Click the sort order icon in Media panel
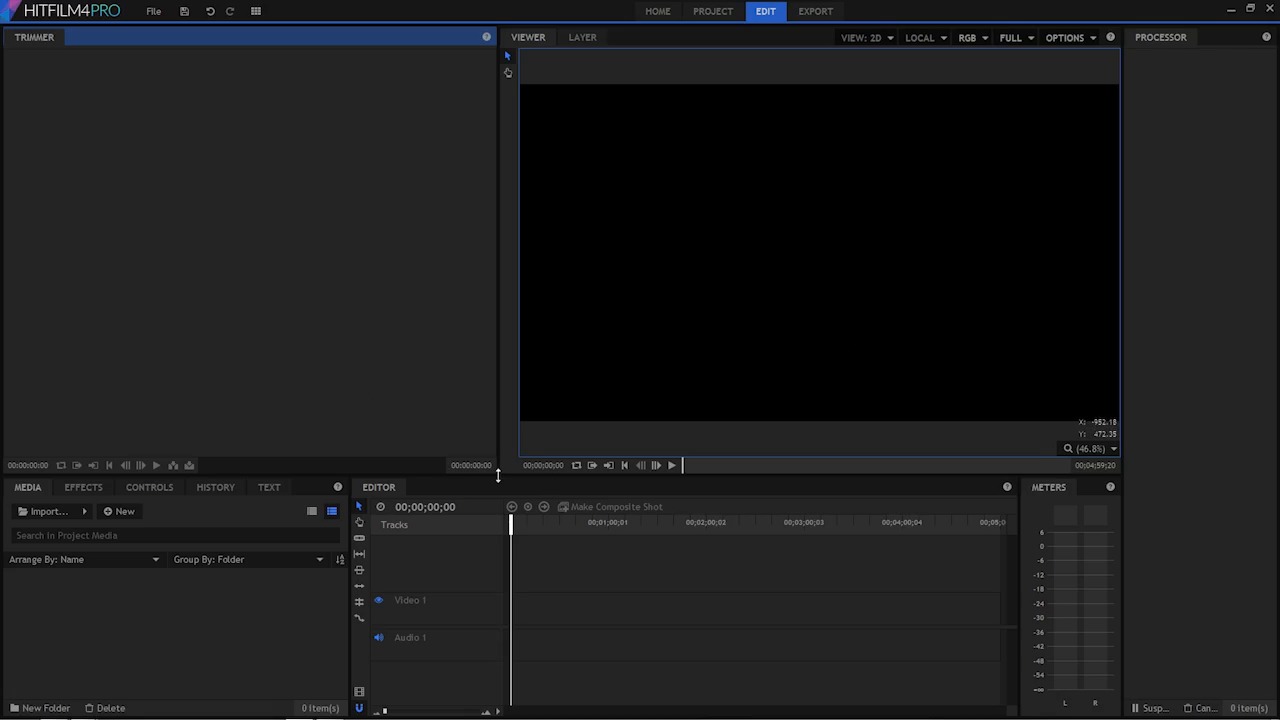Screen dimensions: 1280x720 (x=340, y=560)
